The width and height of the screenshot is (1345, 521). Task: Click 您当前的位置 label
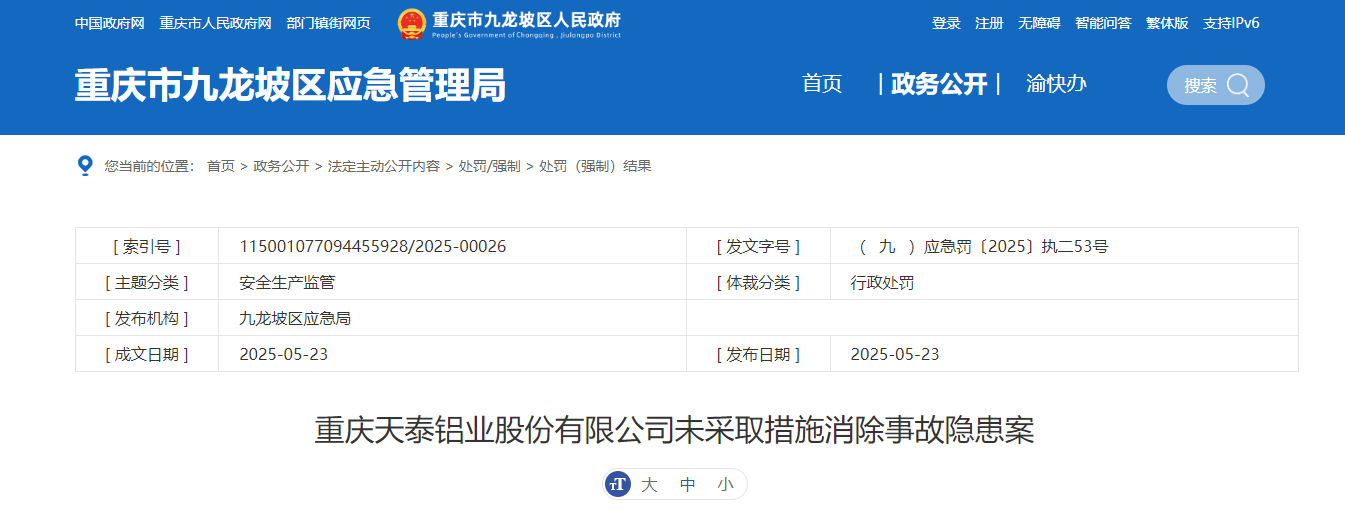[149, 166]
